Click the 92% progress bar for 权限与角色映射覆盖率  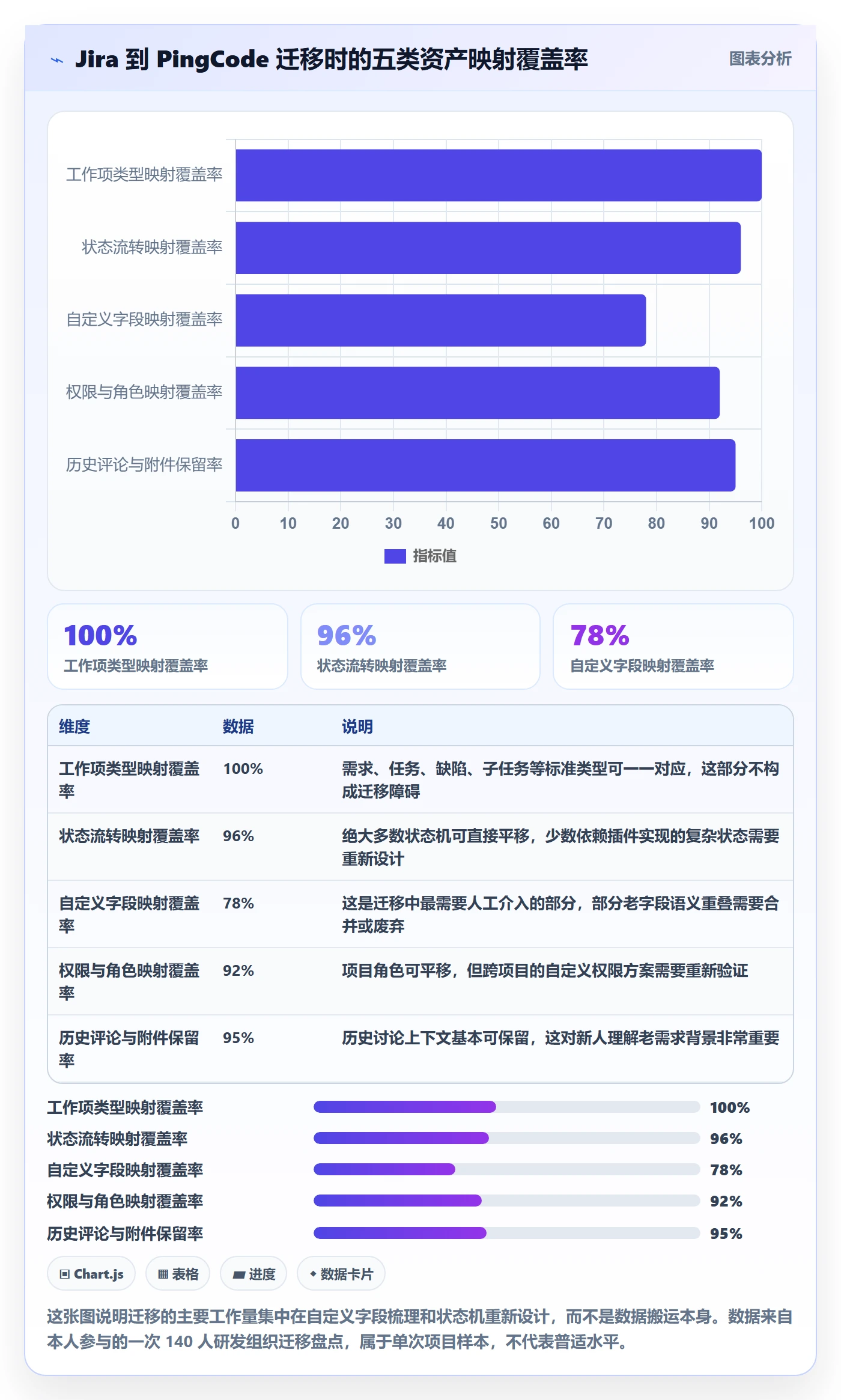507,1201
